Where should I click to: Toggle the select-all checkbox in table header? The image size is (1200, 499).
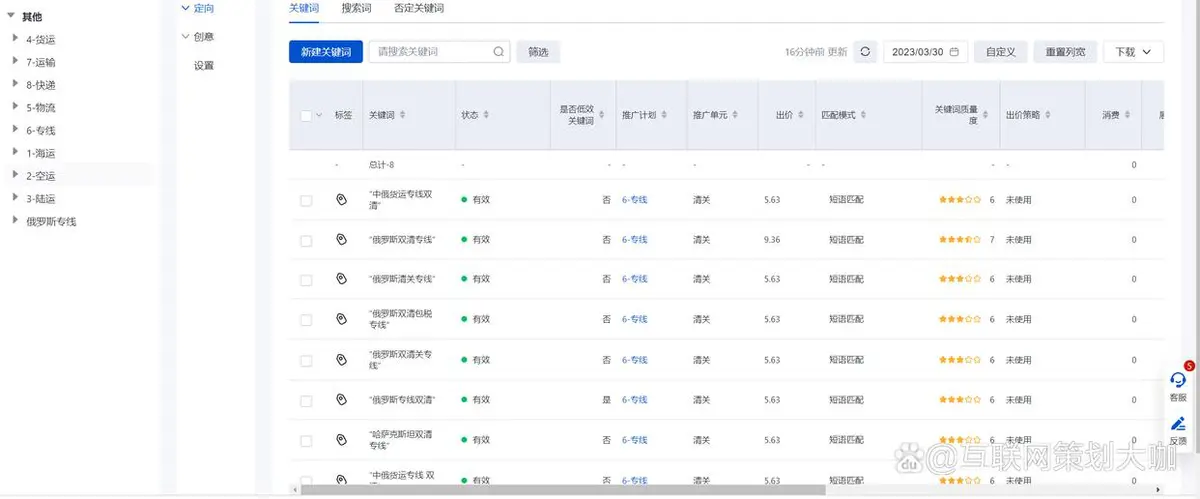[x=306, y=116]
